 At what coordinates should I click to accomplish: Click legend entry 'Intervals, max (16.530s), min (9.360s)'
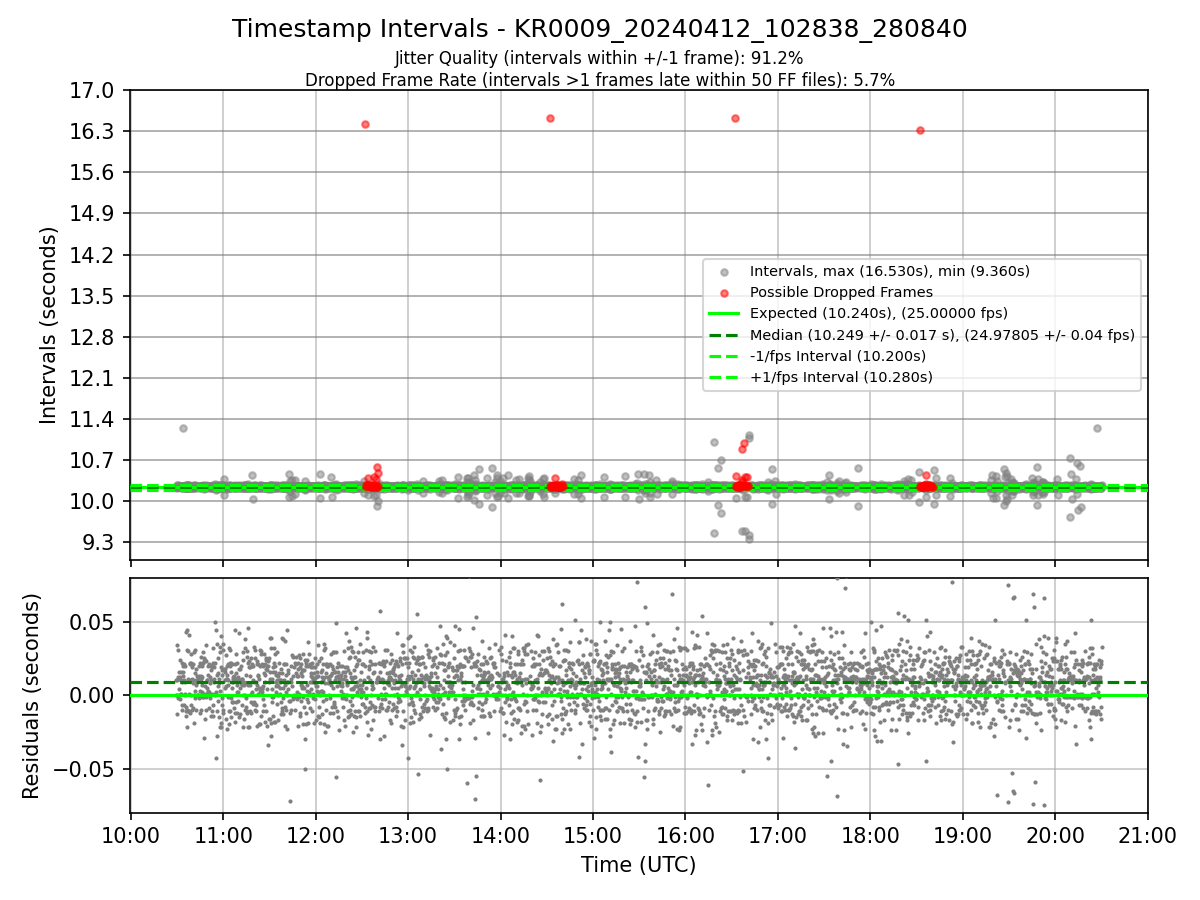pyautogui.click(x=889, y=271)
